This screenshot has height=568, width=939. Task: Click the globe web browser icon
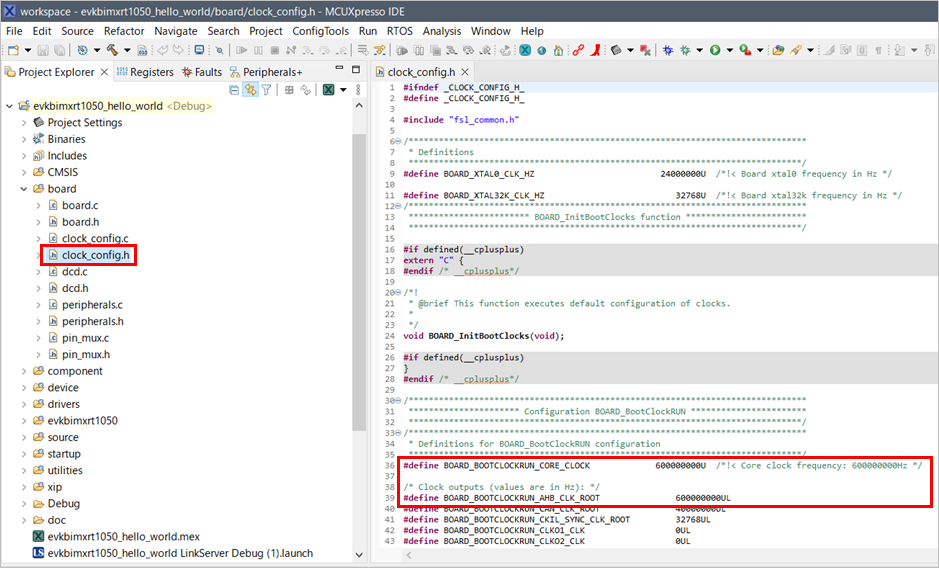542,51
